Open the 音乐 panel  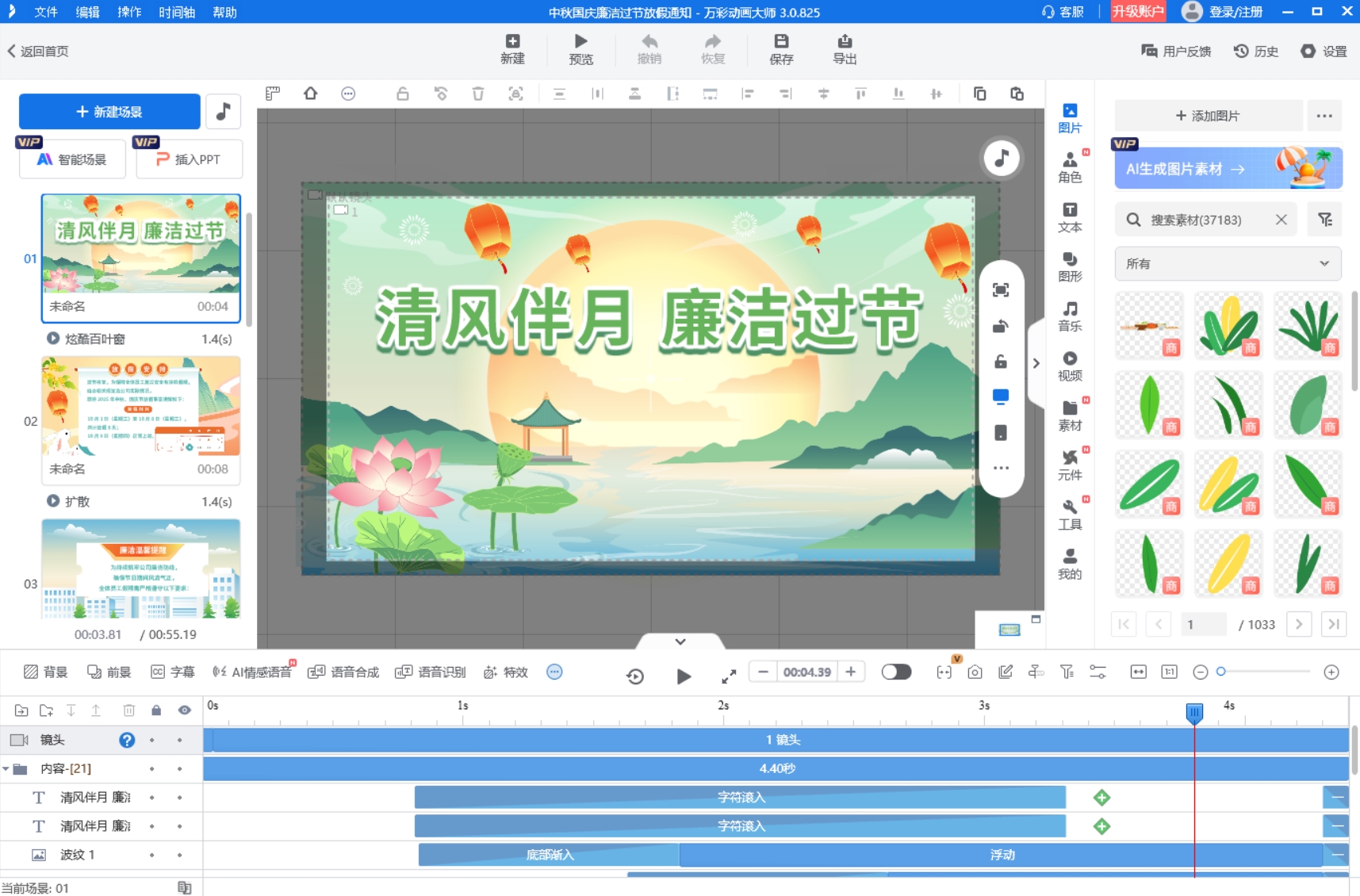coord(1070,316)
